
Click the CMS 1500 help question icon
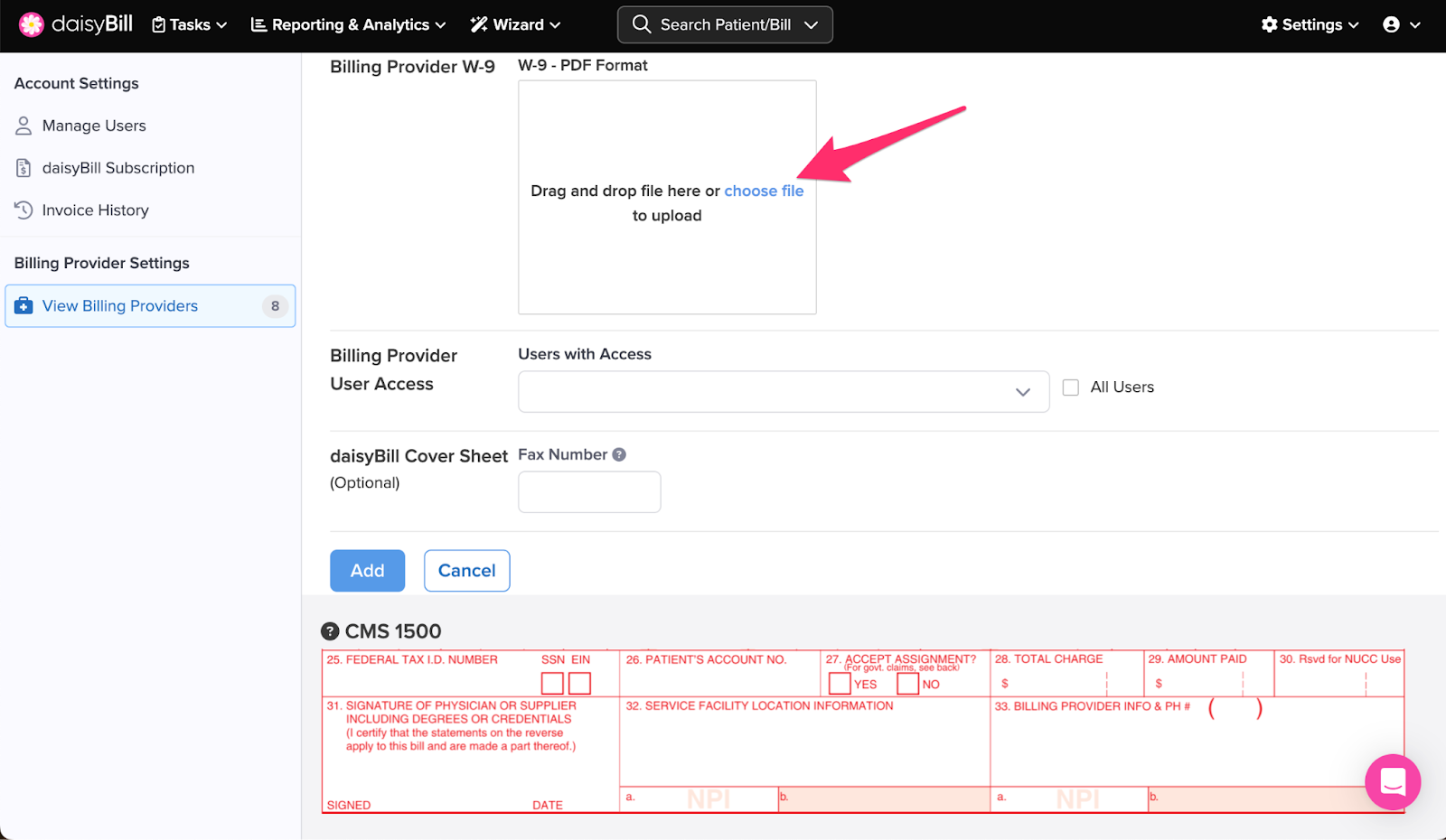click(330, 631)
